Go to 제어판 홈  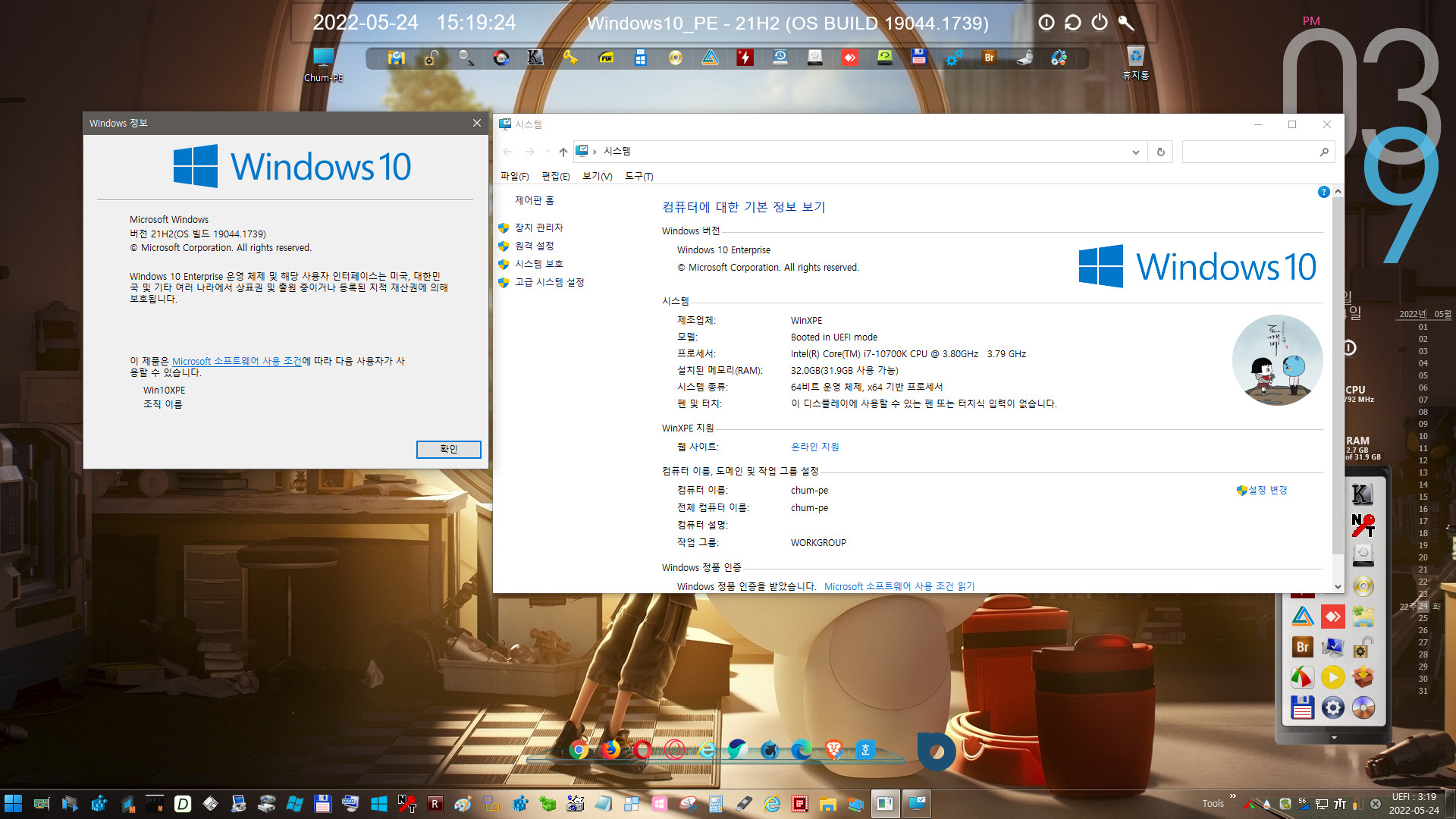[535, 200]
